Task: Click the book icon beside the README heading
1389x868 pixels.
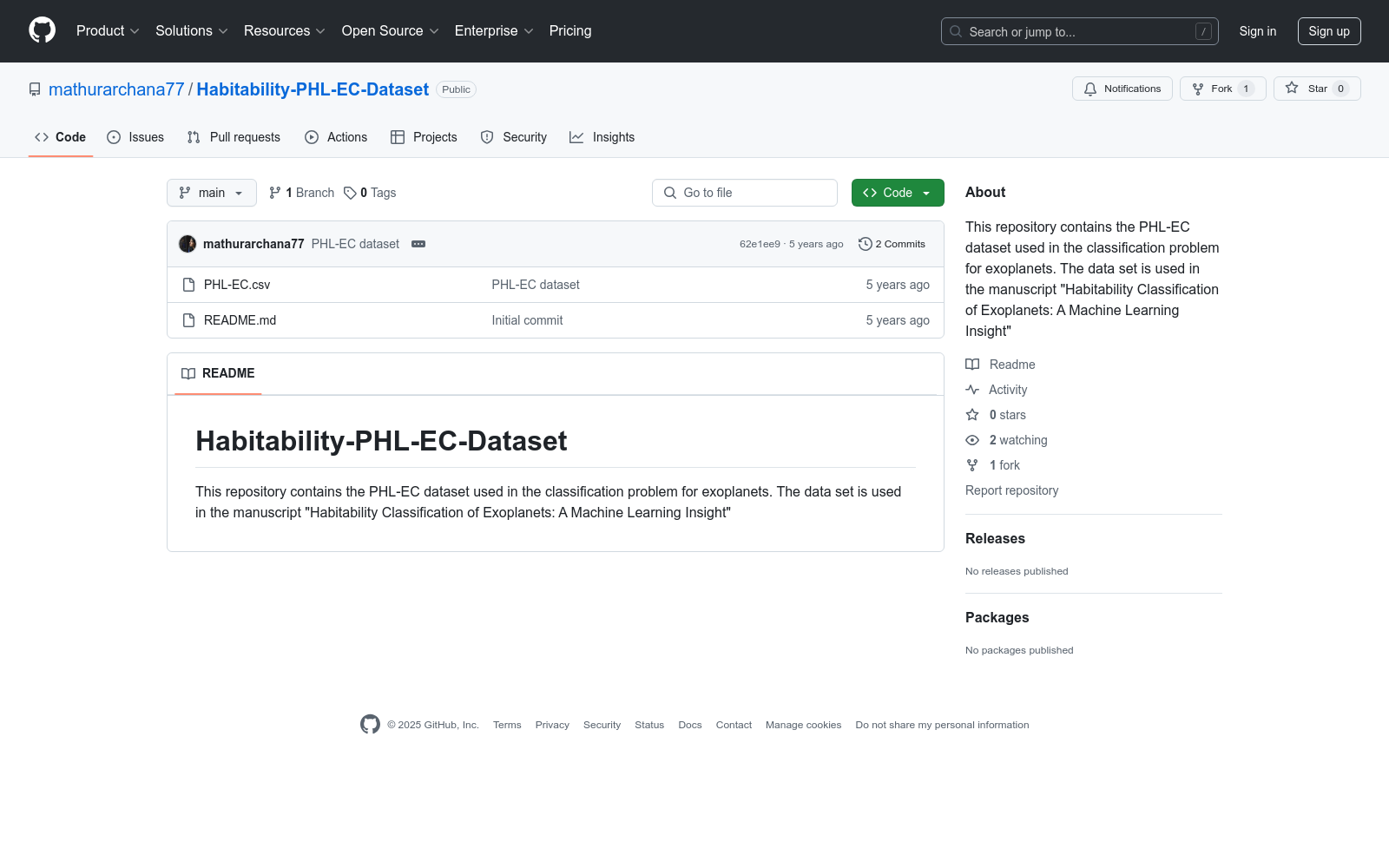Action: (x=188, y=373)
